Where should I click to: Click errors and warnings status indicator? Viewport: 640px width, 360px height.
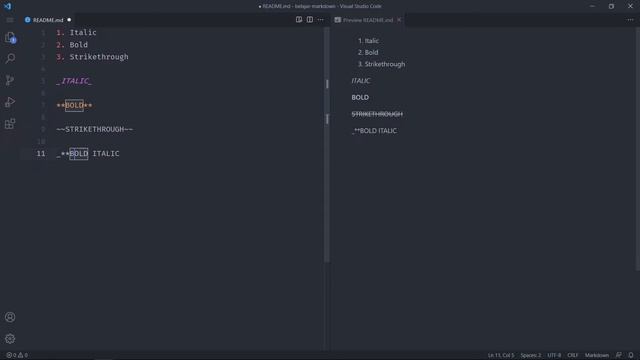click(x=17, y=355)
